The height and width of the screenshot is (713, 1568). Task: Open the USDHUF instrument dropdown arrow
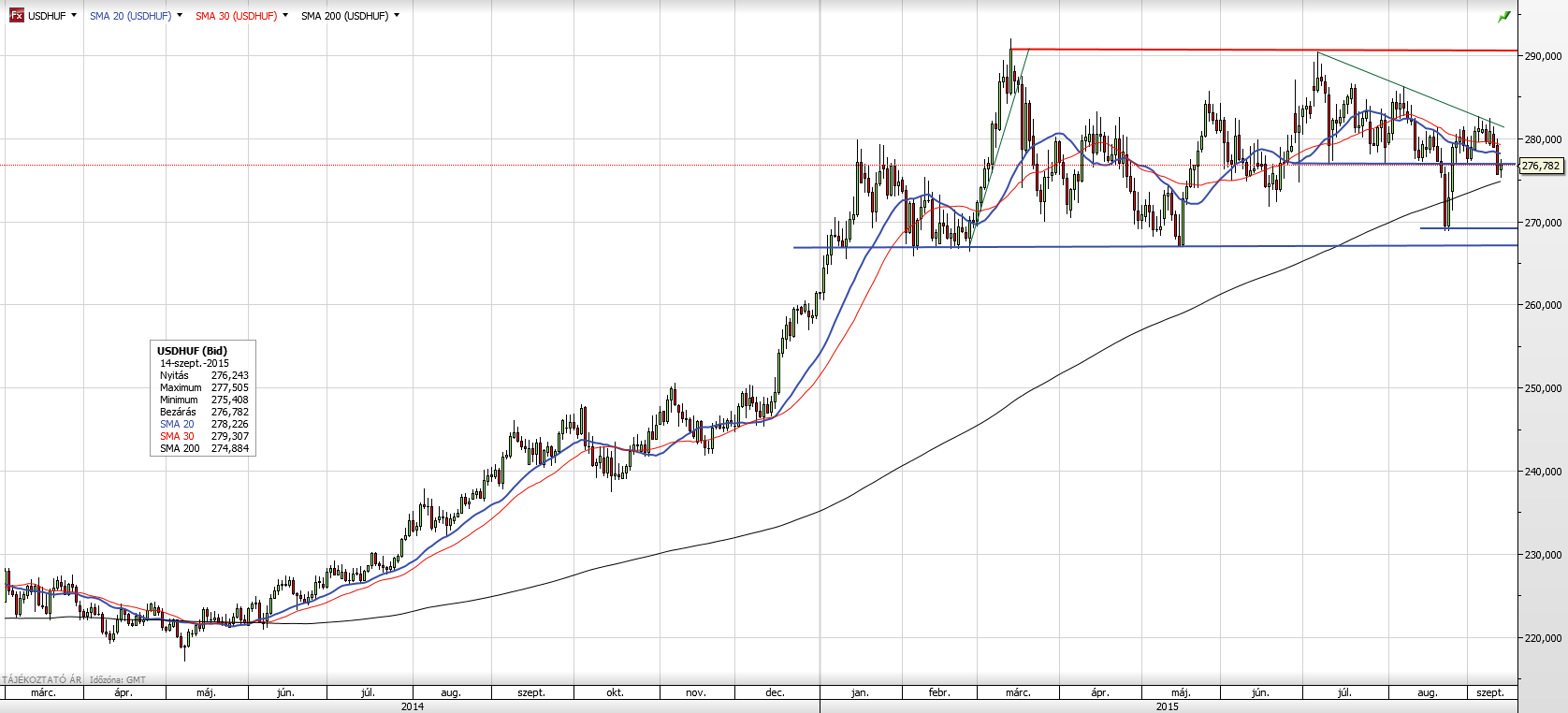(x=74, y=16)
